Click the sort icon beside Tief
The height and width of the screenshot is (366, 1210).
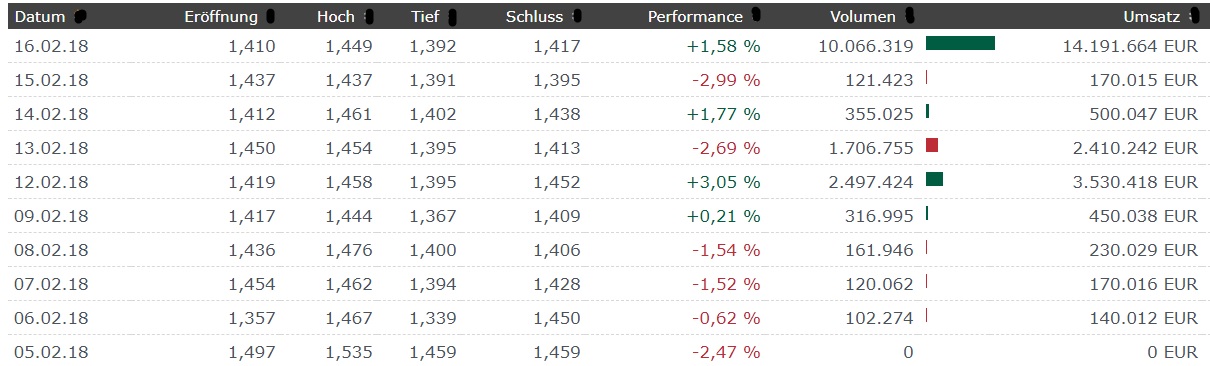(453, 17)
